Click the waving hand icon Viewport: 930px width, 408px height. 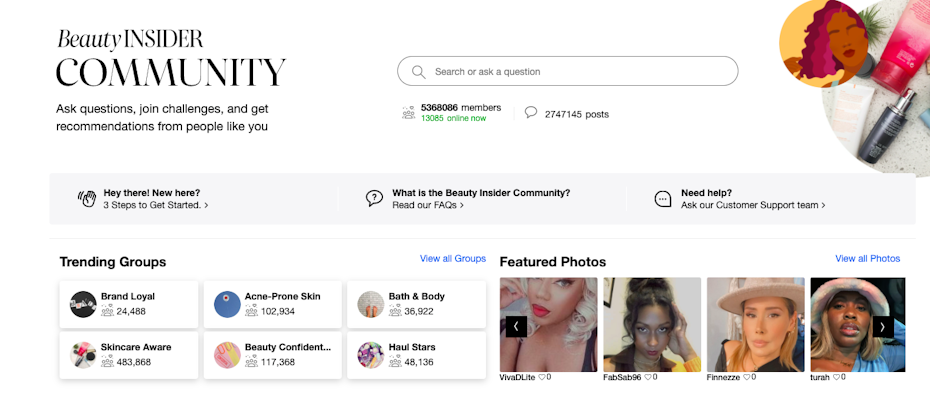point(87,198)
